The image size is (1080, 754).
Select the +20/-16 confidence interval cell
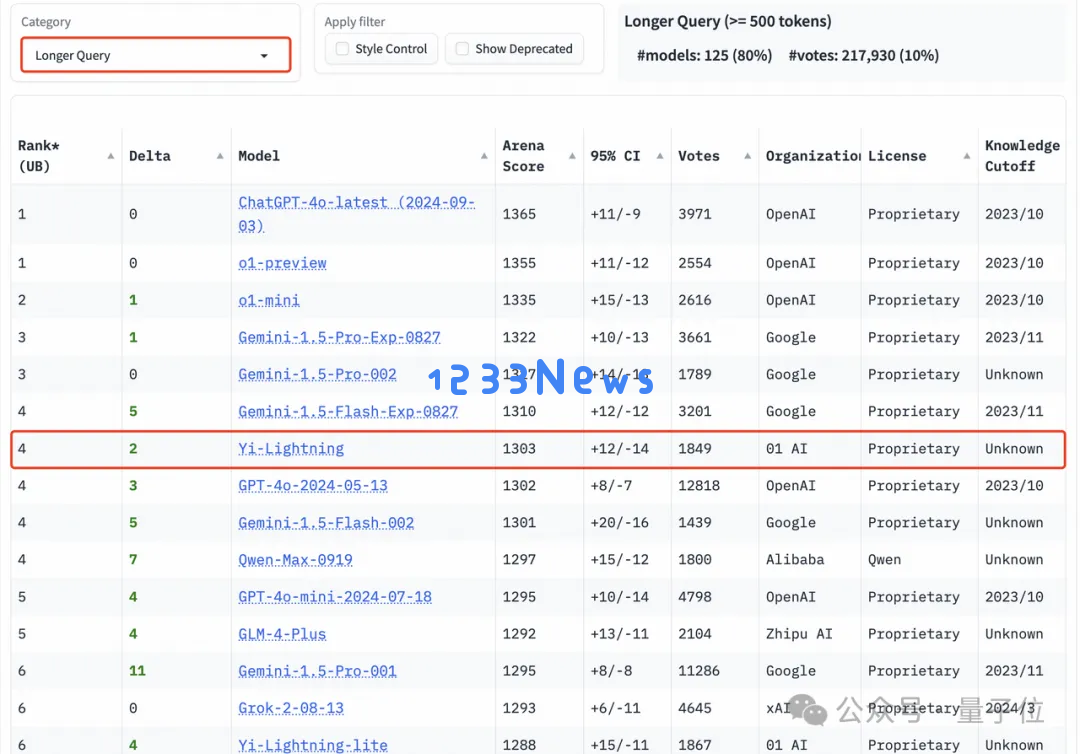(x=619, y=523)
